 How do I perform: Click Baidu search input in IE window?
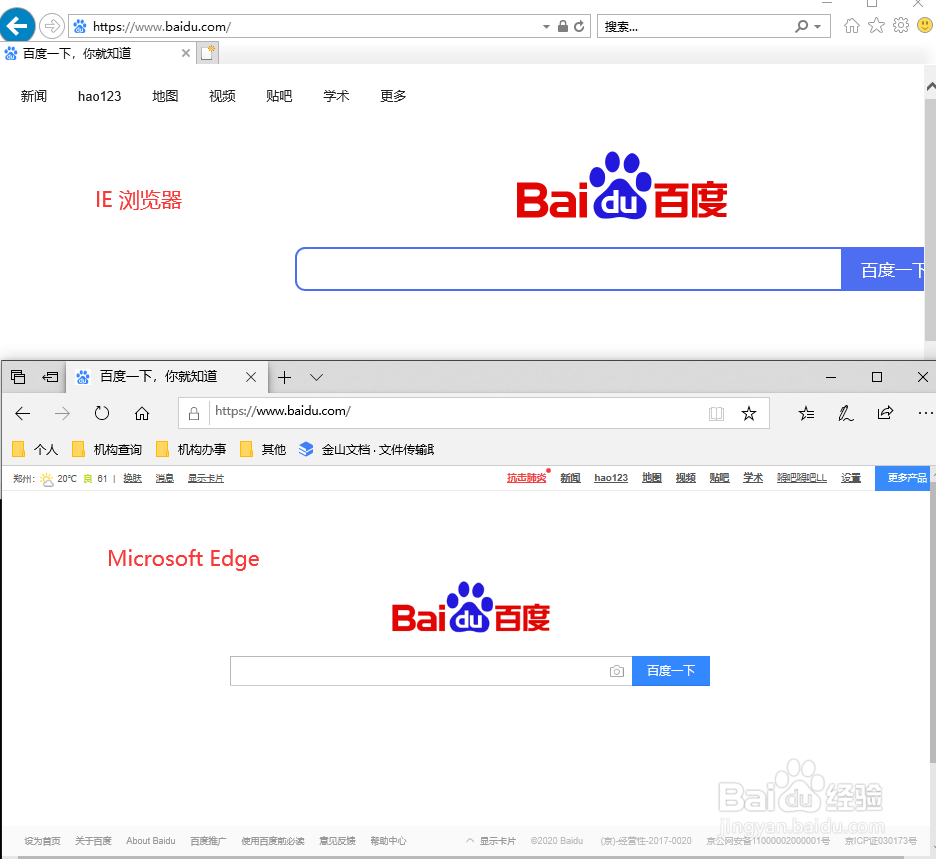[568, 269]
